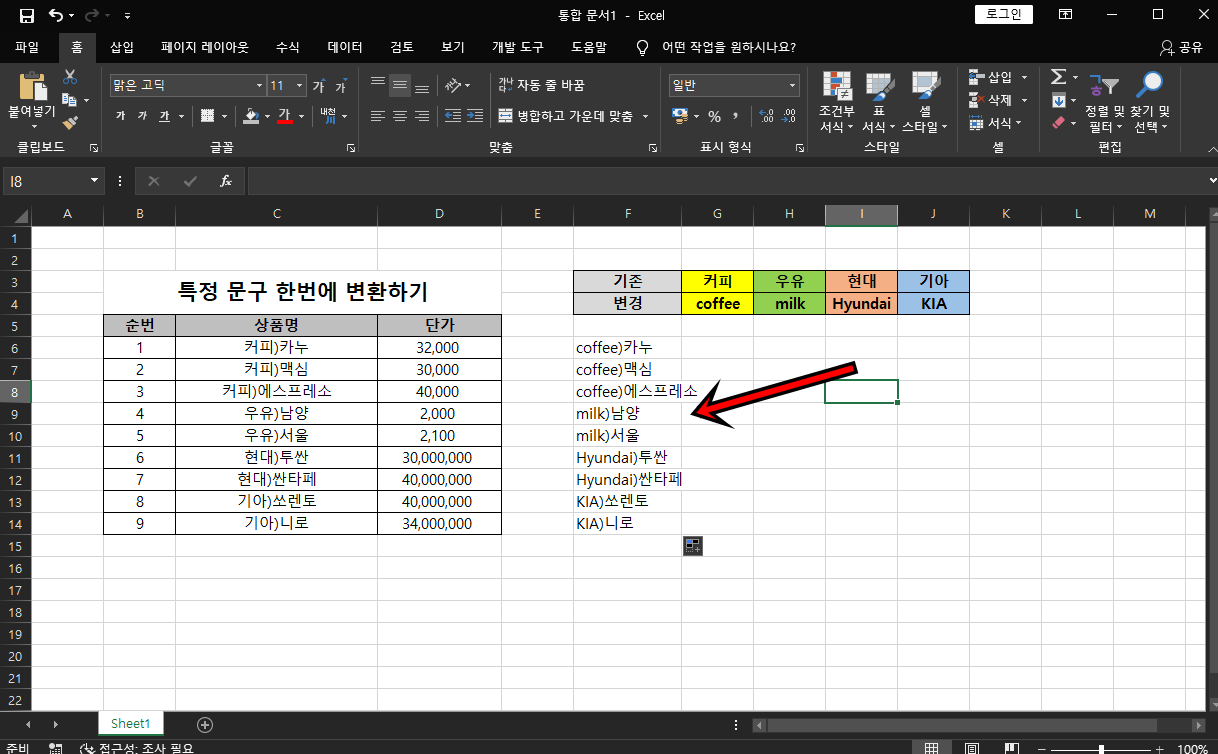This screenshot has width=1218, height=754.
Task: Click the Cut scissors icon
Action: (70, 77)
